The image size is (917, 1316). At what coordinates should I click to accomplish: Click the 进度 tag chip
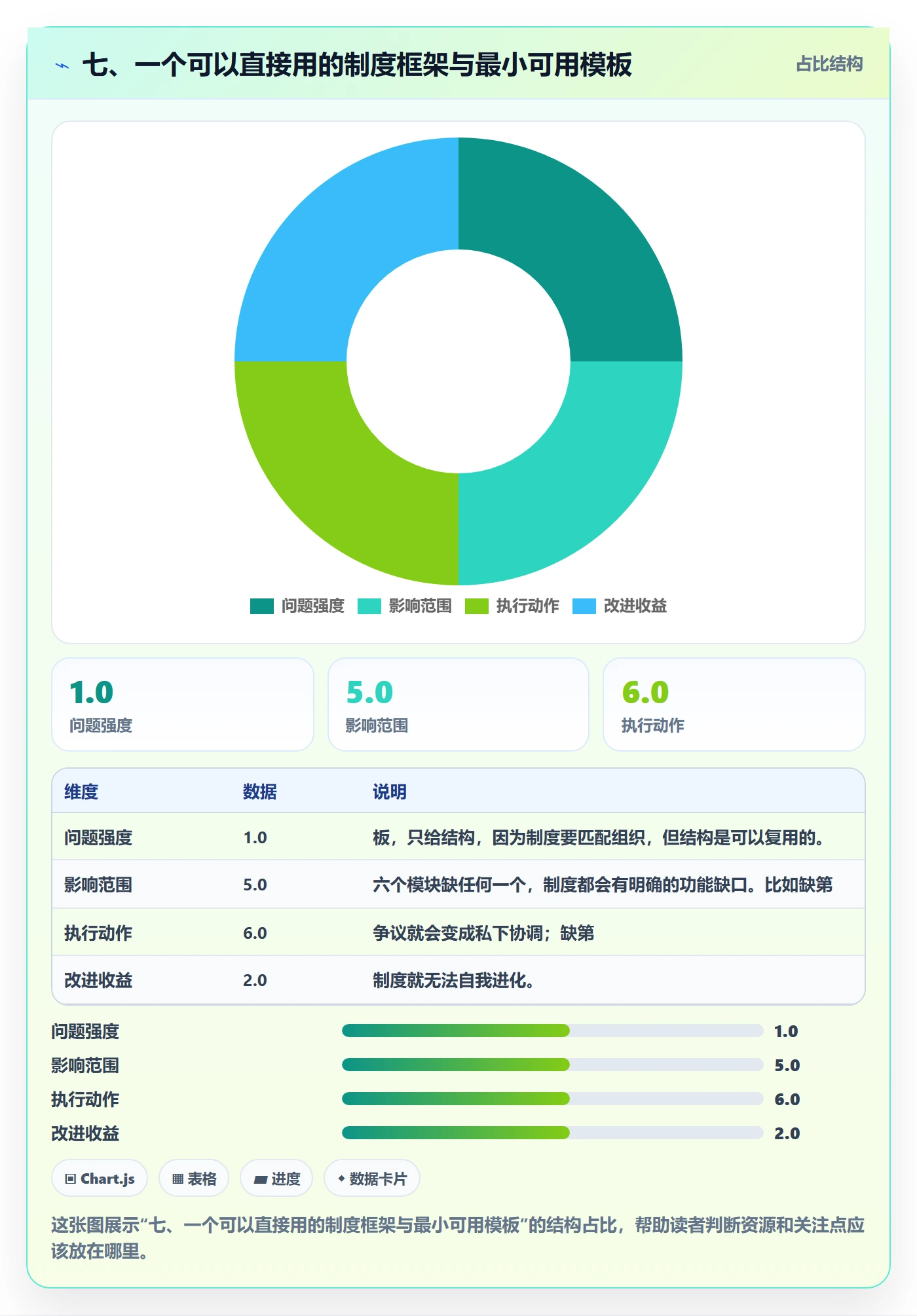tap(276, 1179)
